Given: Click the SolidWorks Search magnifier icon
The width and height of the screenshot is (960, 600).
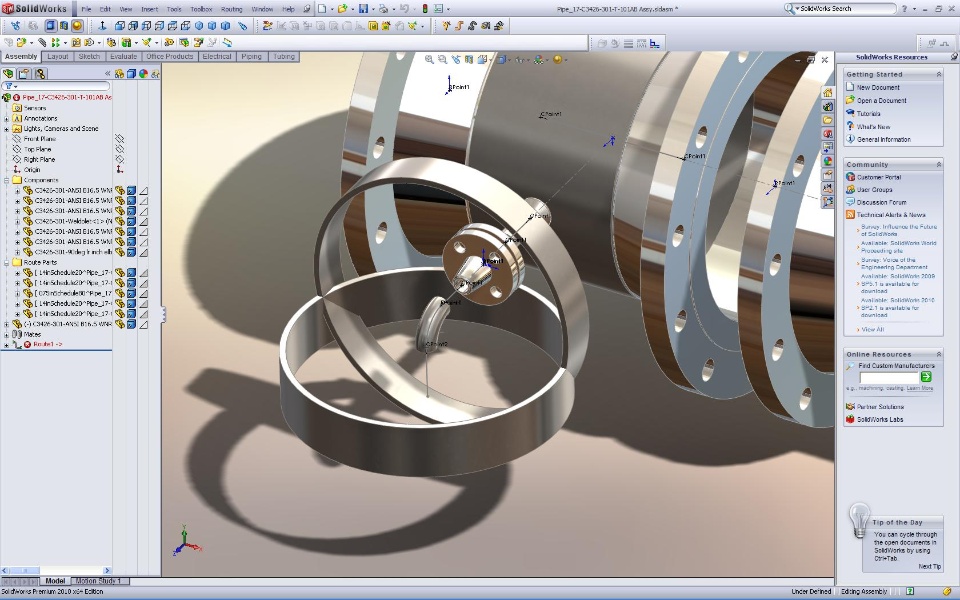Looking at the screenshot, I should (x=789, y=9).
